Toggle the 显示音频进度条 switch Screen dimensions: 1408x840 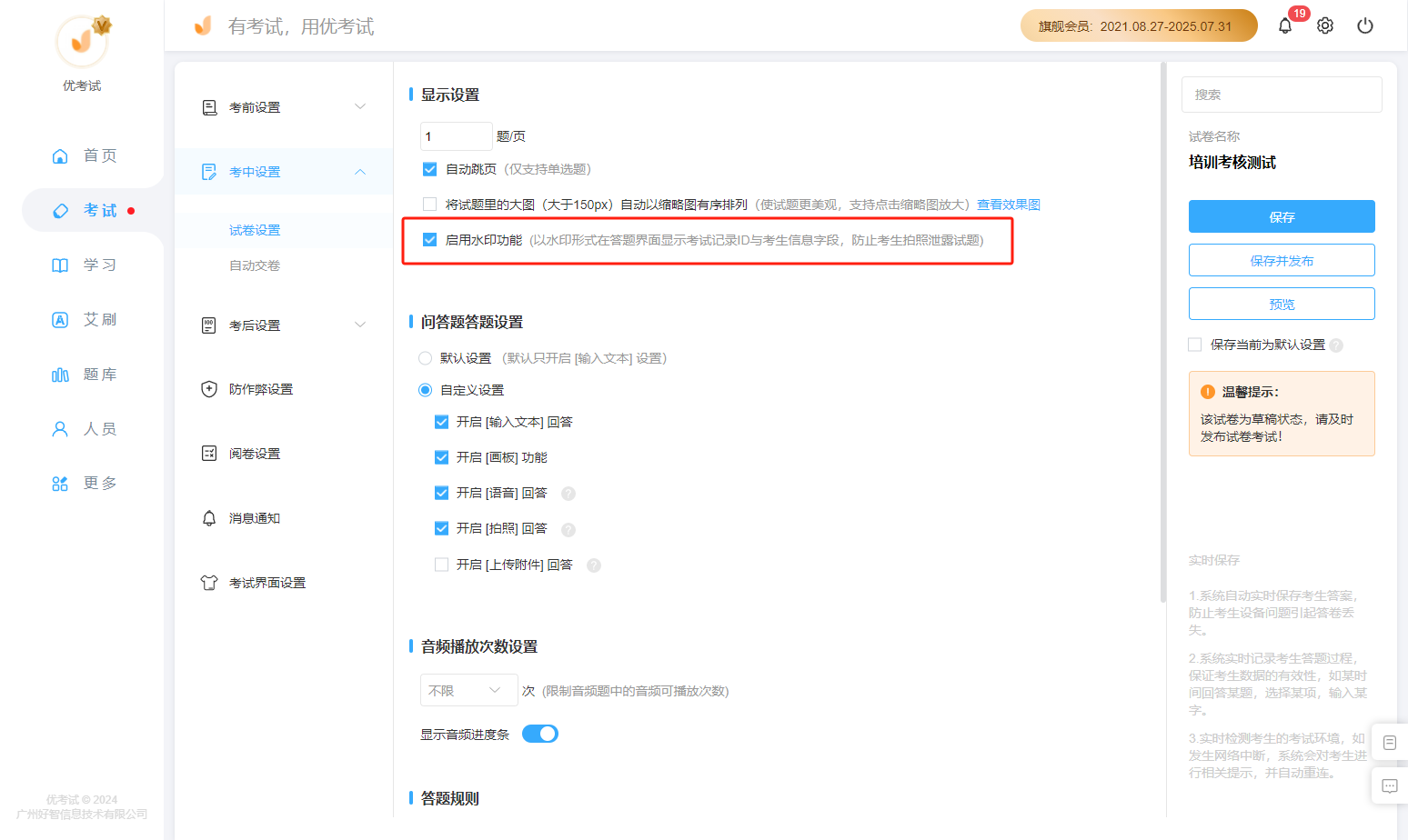point(540,734)
